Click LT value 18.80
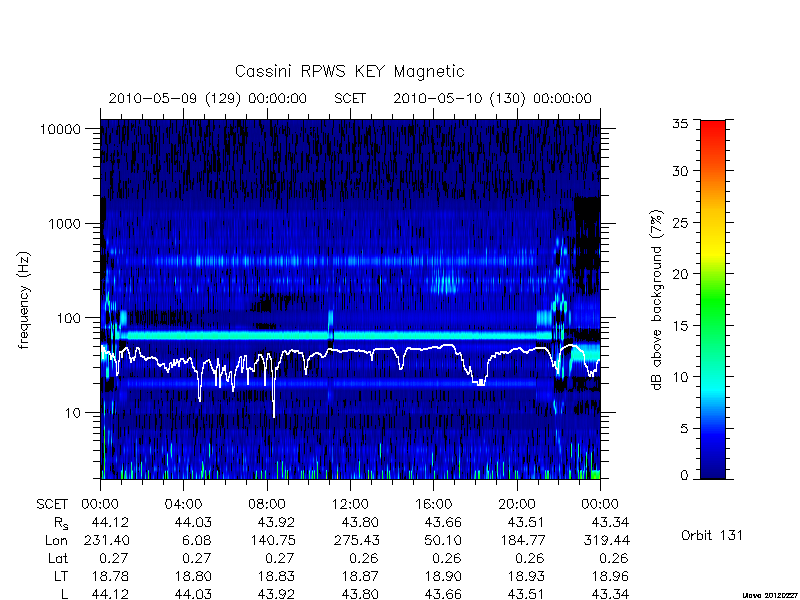This screenshot has height=600, width=800. click(x=193, y=577)
